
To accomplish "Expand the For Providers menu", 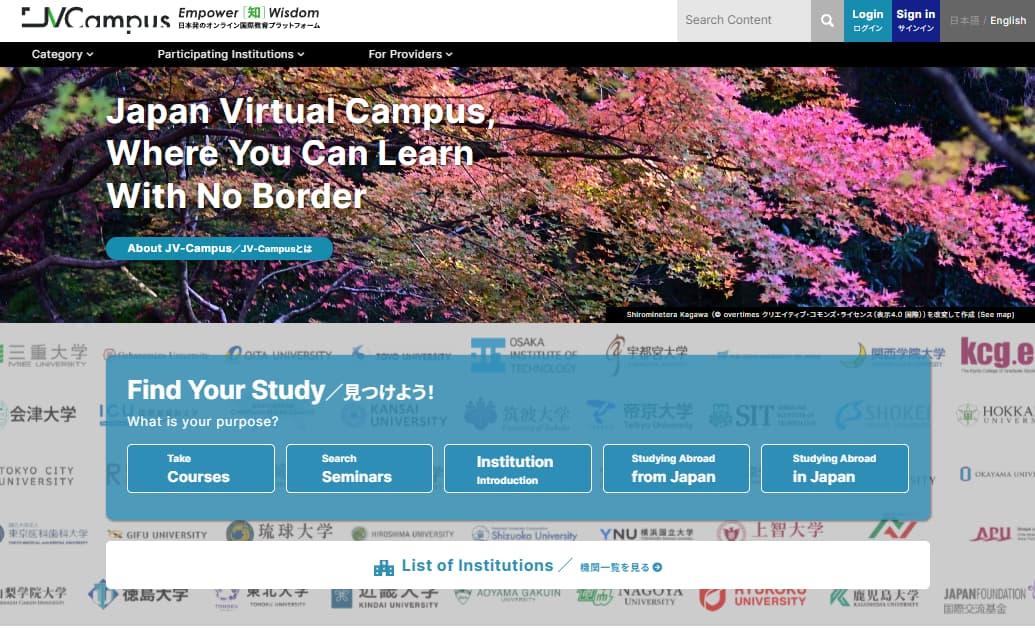I will click(x=409, y=54).
